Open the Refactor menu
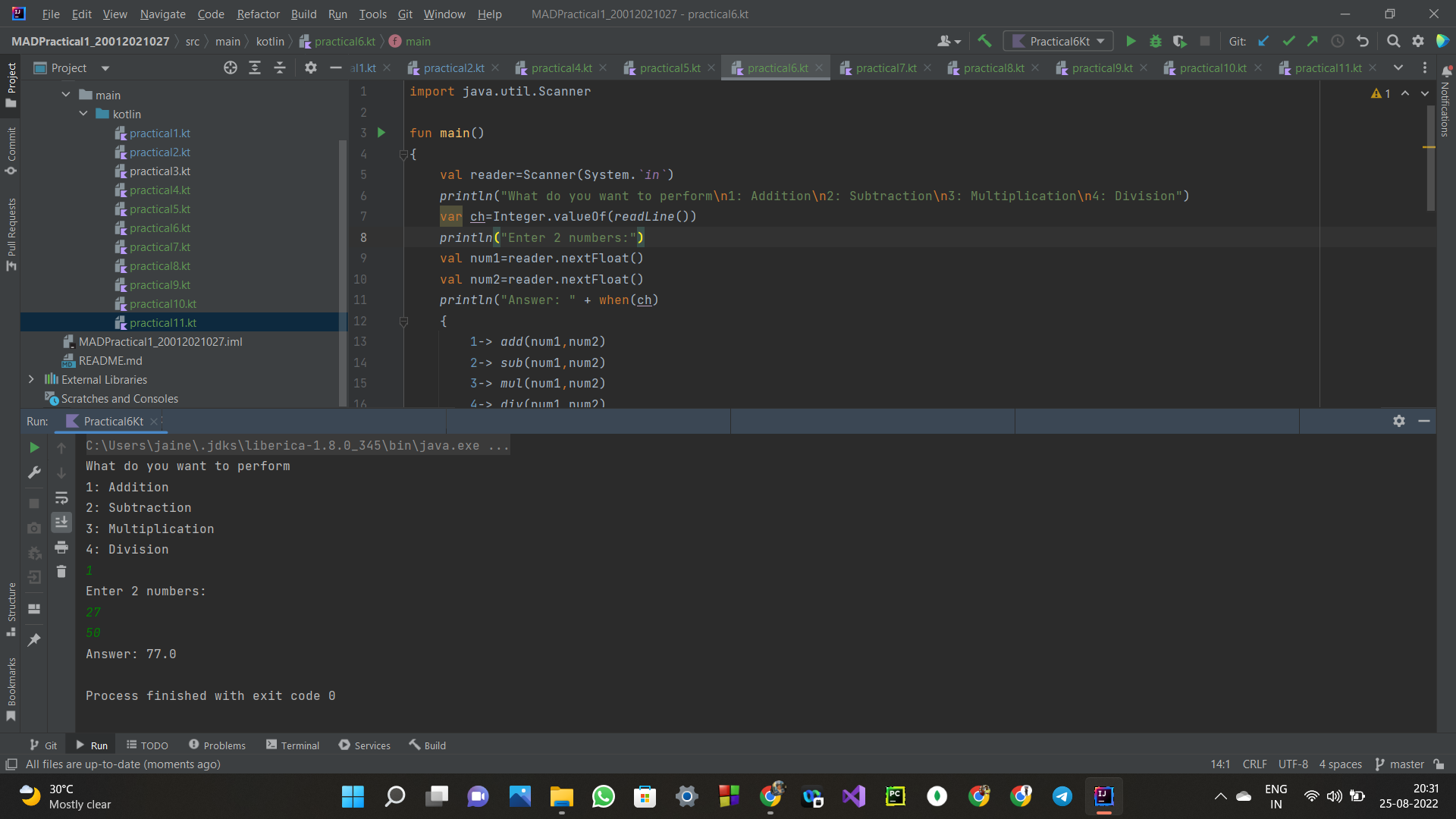Image resolution: width=1456 pixels, height=819 pixels. pyautogui.click(x=258, y=14)
